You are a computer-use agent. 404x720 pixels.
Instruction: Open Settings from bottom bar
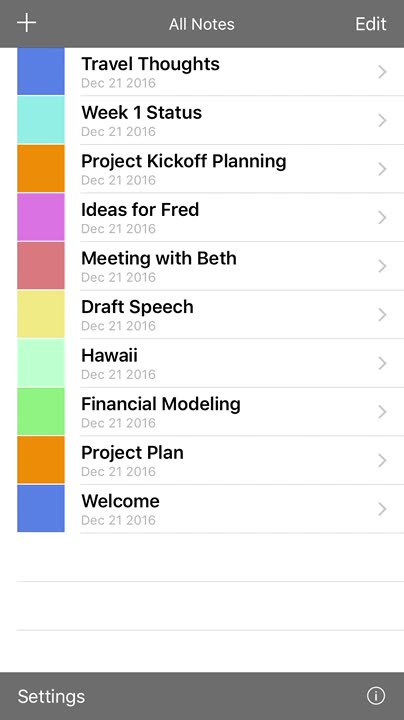coord(51,696)
